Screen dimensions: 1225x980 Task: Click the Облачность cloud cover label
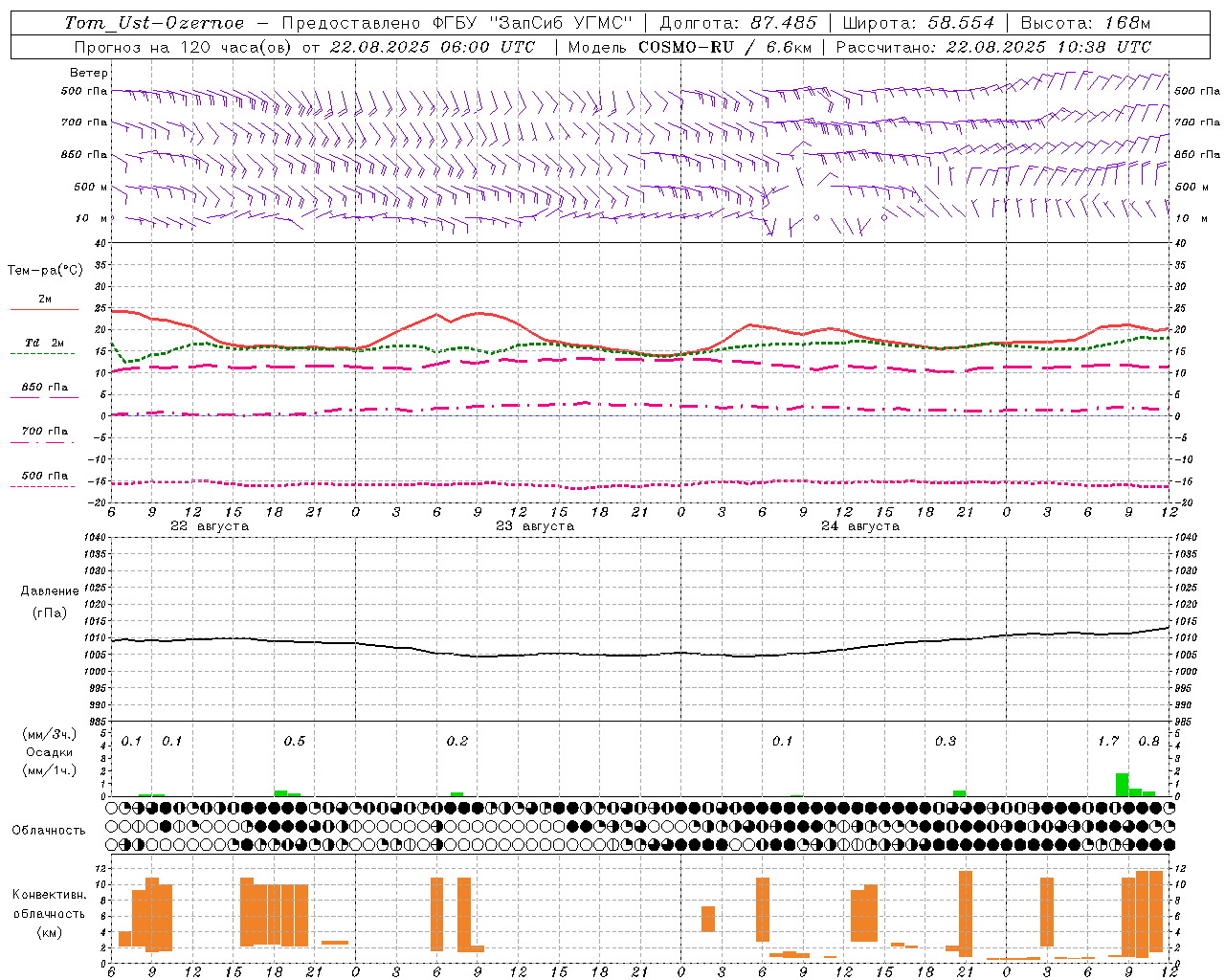coord(49,831)
